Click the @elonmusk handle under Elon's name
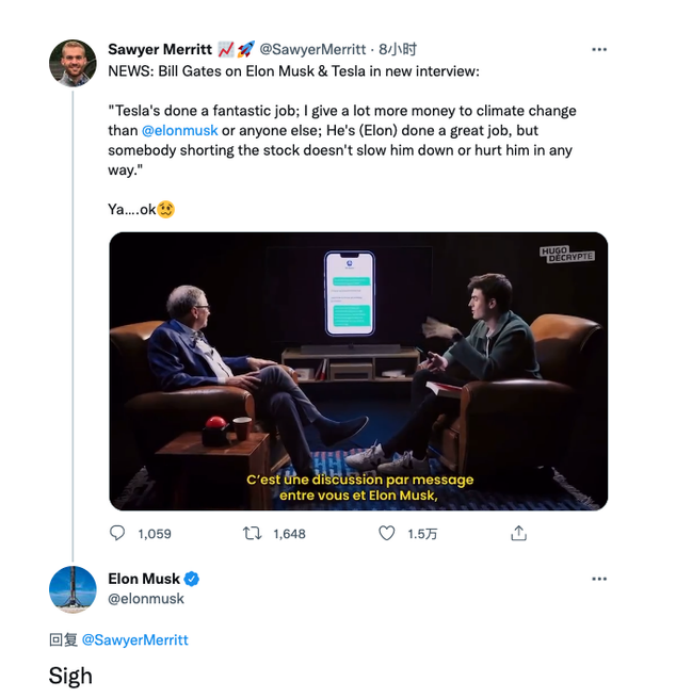The image size is (693, 699). coord(146,599)
